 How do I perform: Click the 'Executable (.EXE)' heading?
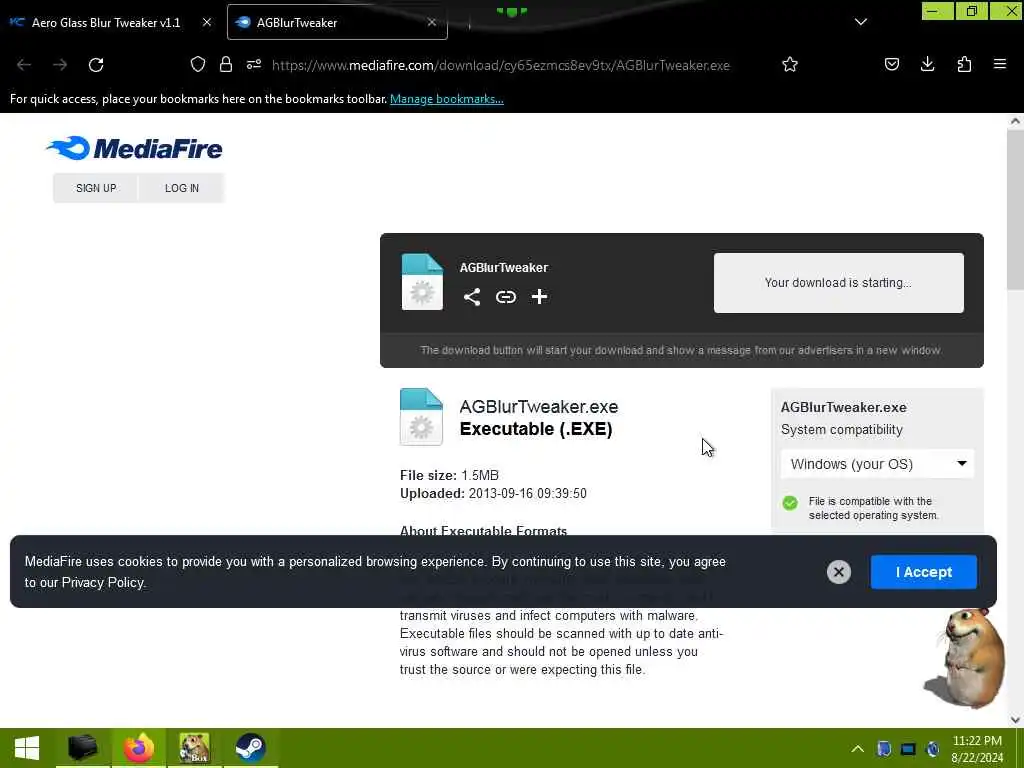[x=536, y=429]
